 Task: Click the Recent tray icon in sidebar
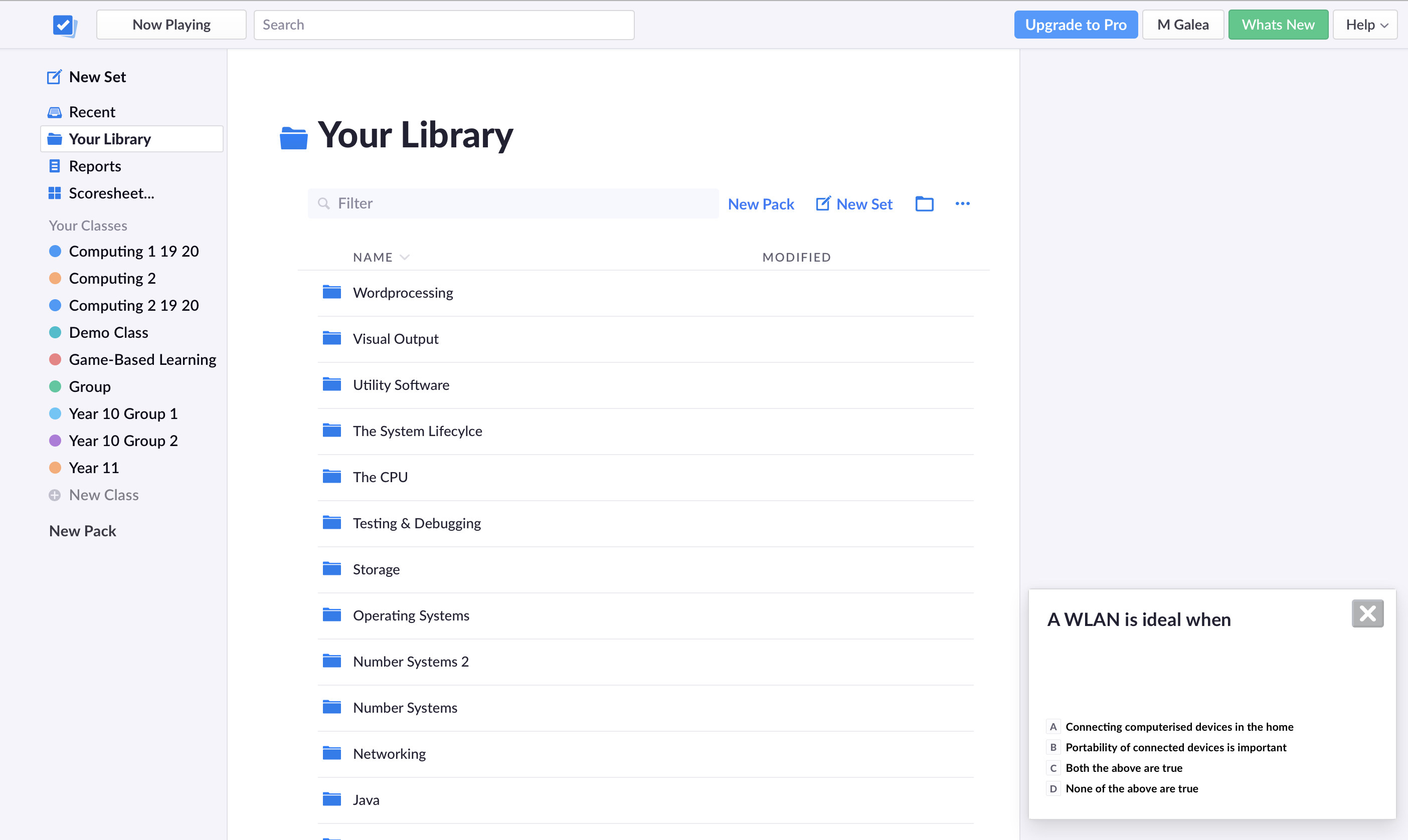54,112
